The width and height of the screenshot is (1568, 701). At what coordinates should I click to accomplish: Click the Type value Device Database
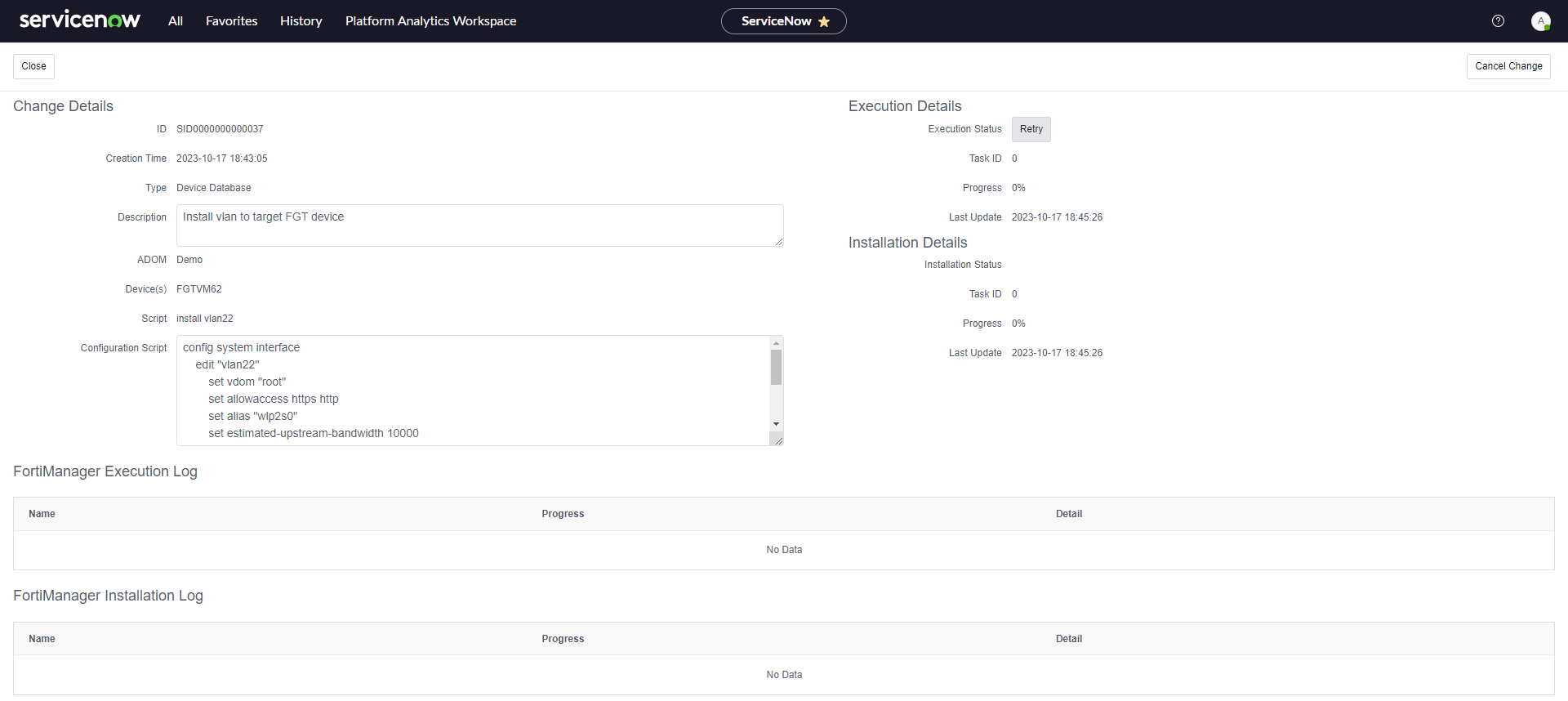pyautogui.click(x=214, y=188)
